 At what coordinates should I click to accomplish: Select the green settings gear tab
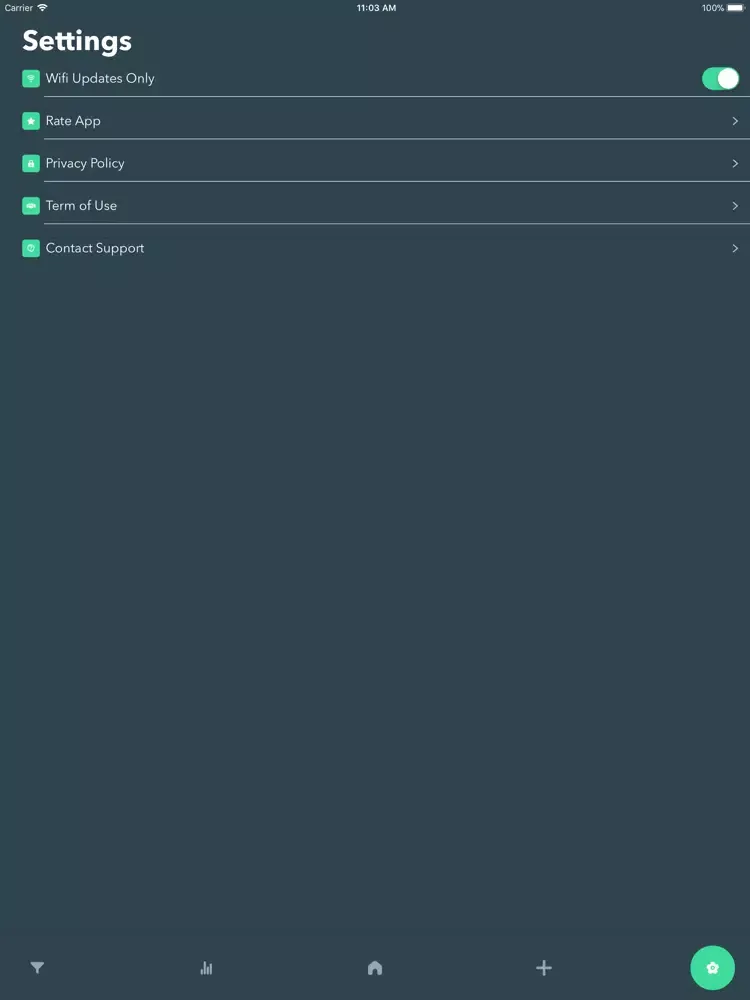point(712,967)
